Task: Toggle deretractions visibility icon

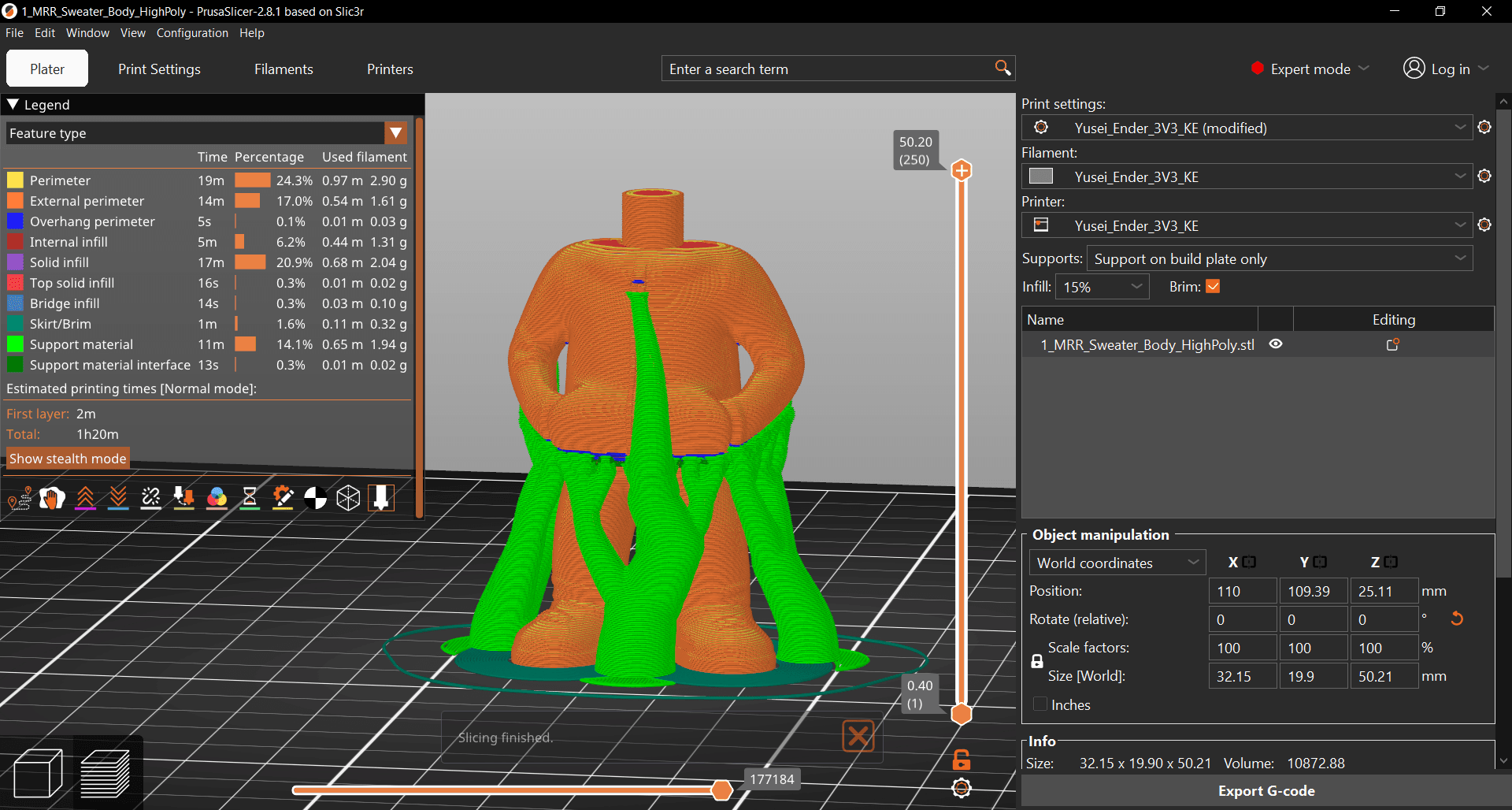Action: 118,498
